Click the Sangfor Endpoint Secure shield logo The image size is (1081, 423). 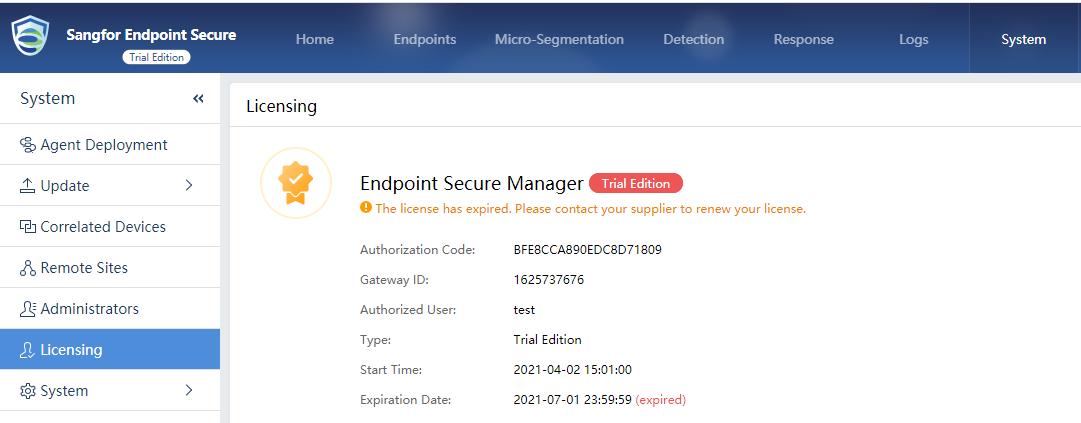pos(30,37)
